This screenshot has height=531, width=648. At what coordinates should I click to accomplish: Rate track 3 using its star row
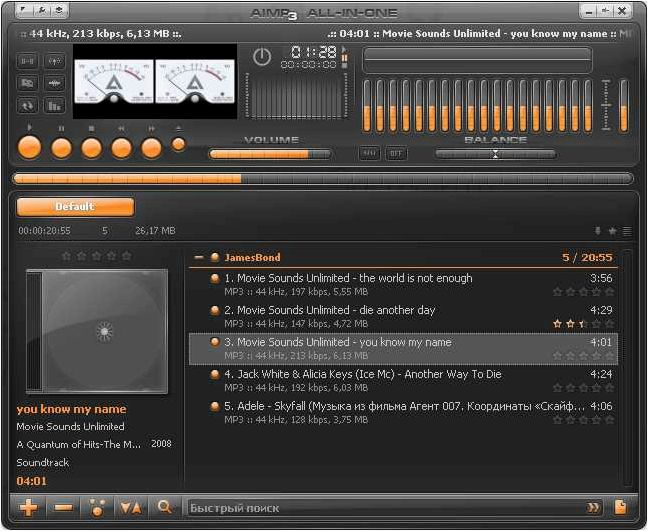coord(584,355)
